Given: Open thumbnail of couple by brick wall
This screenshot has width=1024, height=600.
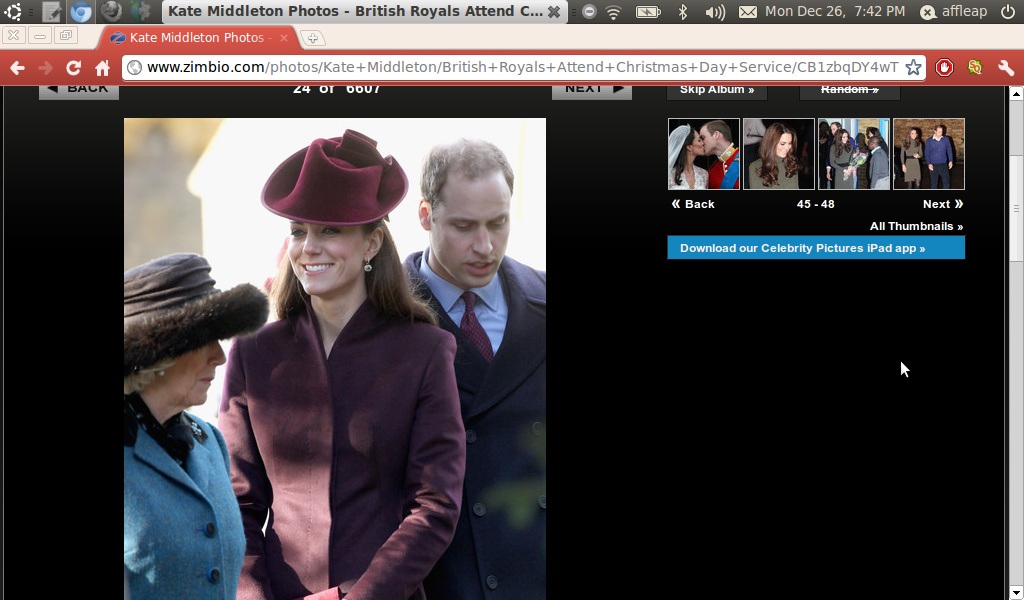Looking at the screenshot, I should [x=929, y=154].
